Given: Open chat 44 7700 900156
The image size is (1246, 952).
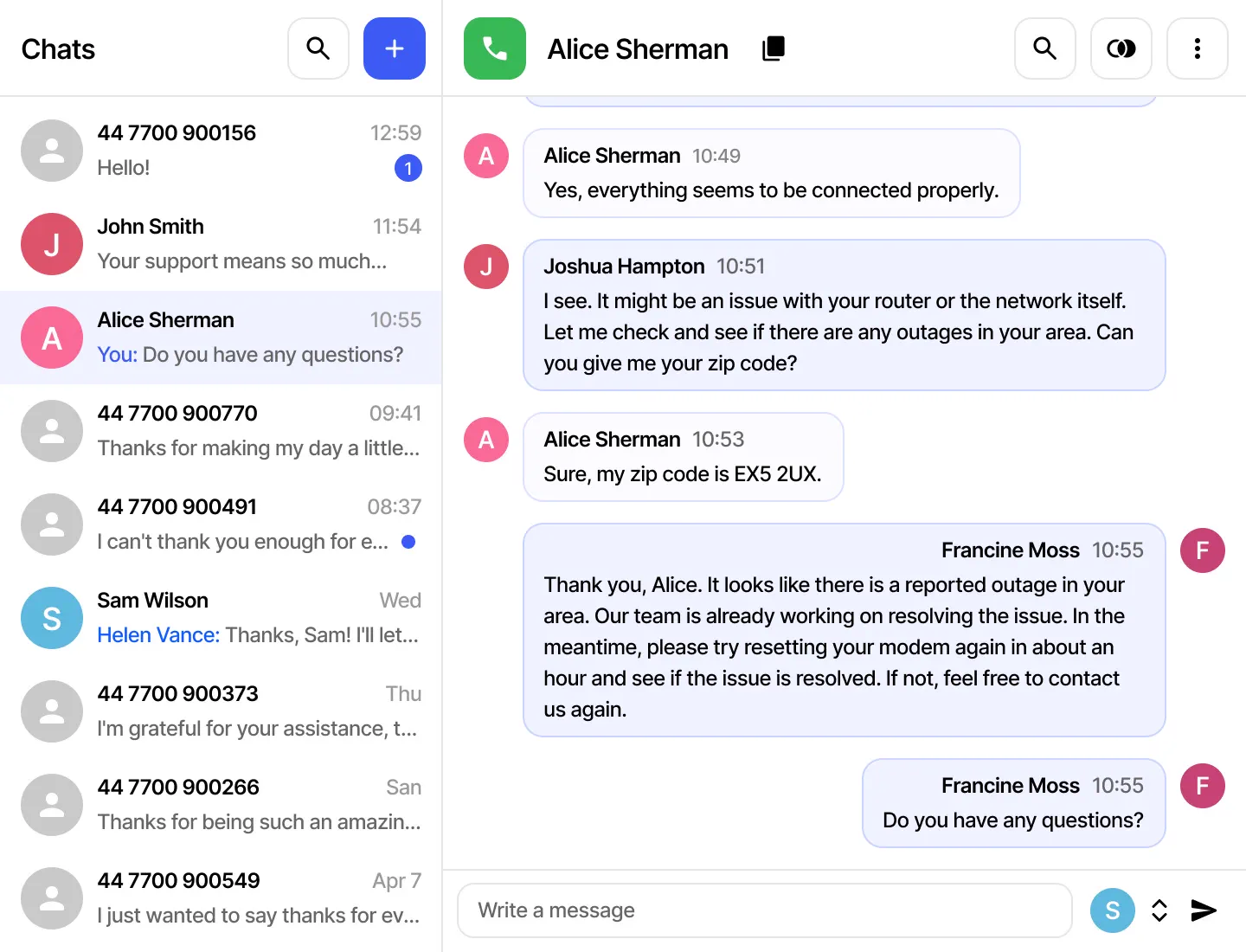Looking at the screenshot, I should tap(222, 151).
